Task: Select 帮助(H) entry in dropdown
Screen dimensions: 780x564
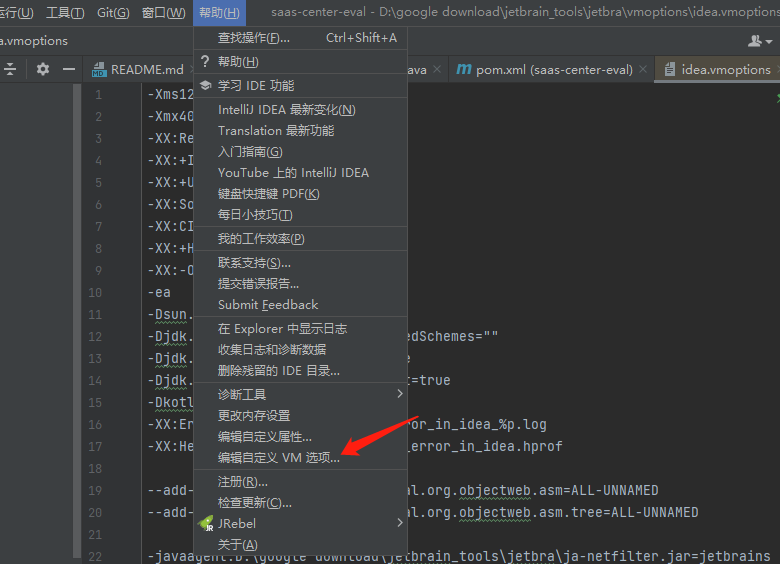Action: coord(300,62)
